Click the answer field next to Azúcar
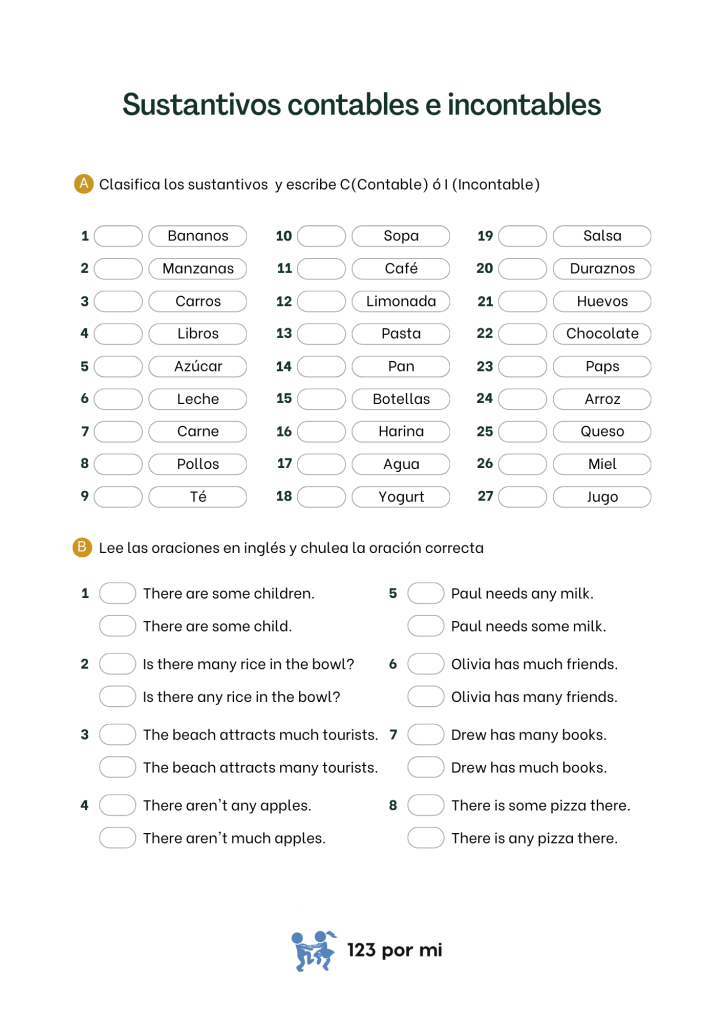The height and width of the screenshot is (1024, 724). [x=119, y=366]
